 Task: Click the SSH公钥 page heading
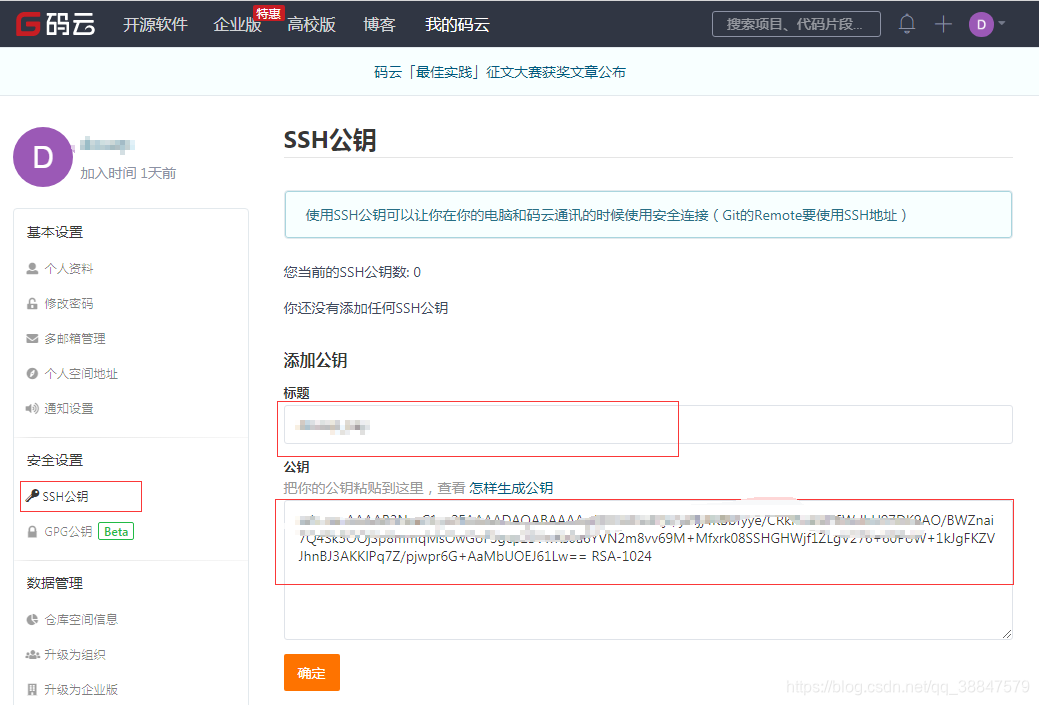pyautogui.click(x=330, y=140)
